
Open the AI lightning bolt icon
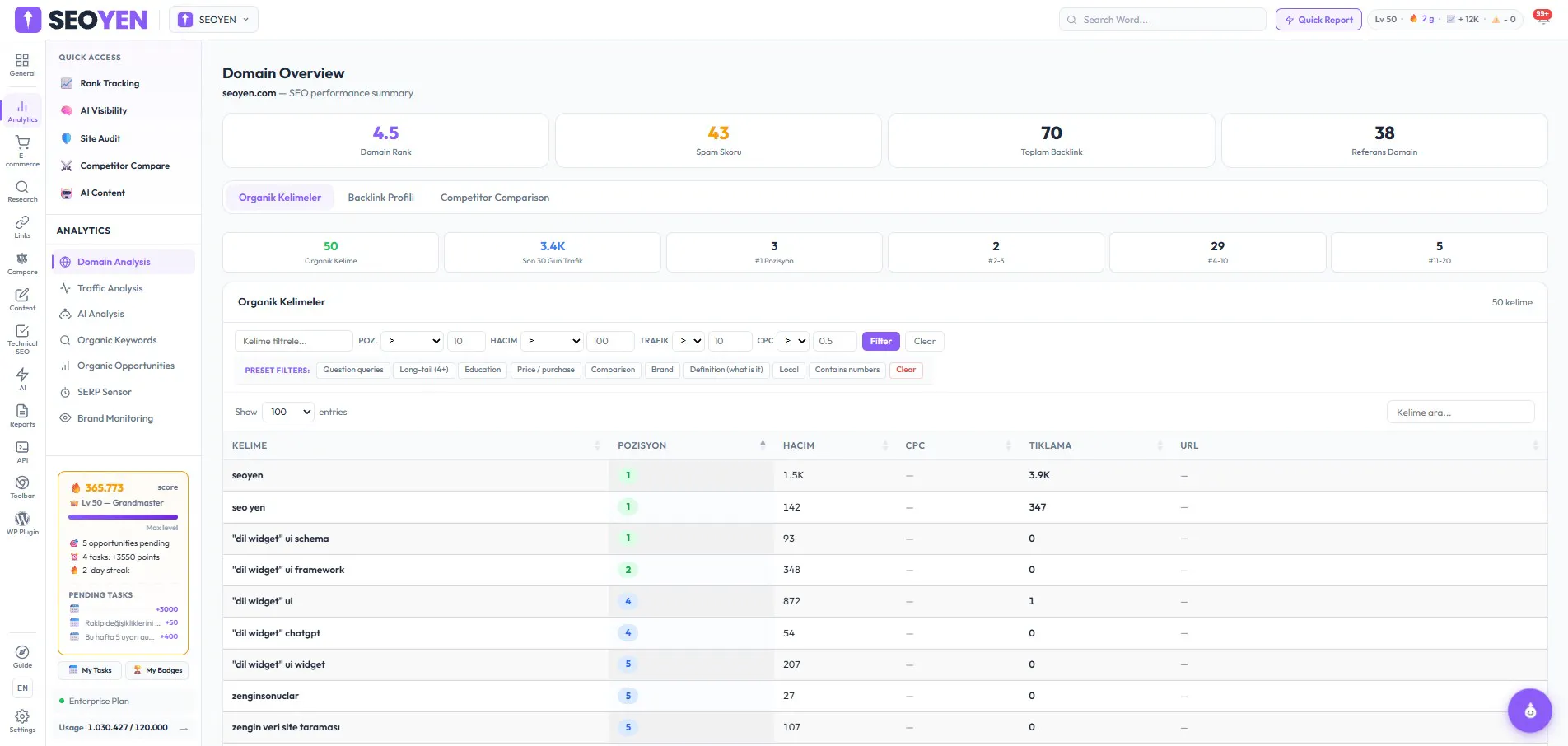(x=22, y=380)
